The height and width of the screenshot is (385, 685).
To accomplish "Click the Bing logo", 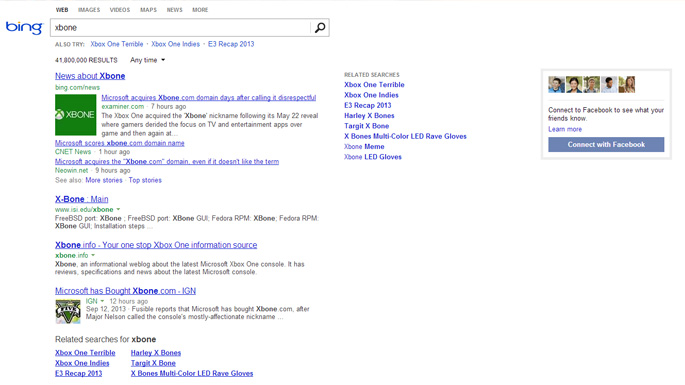I will (24, 28).
